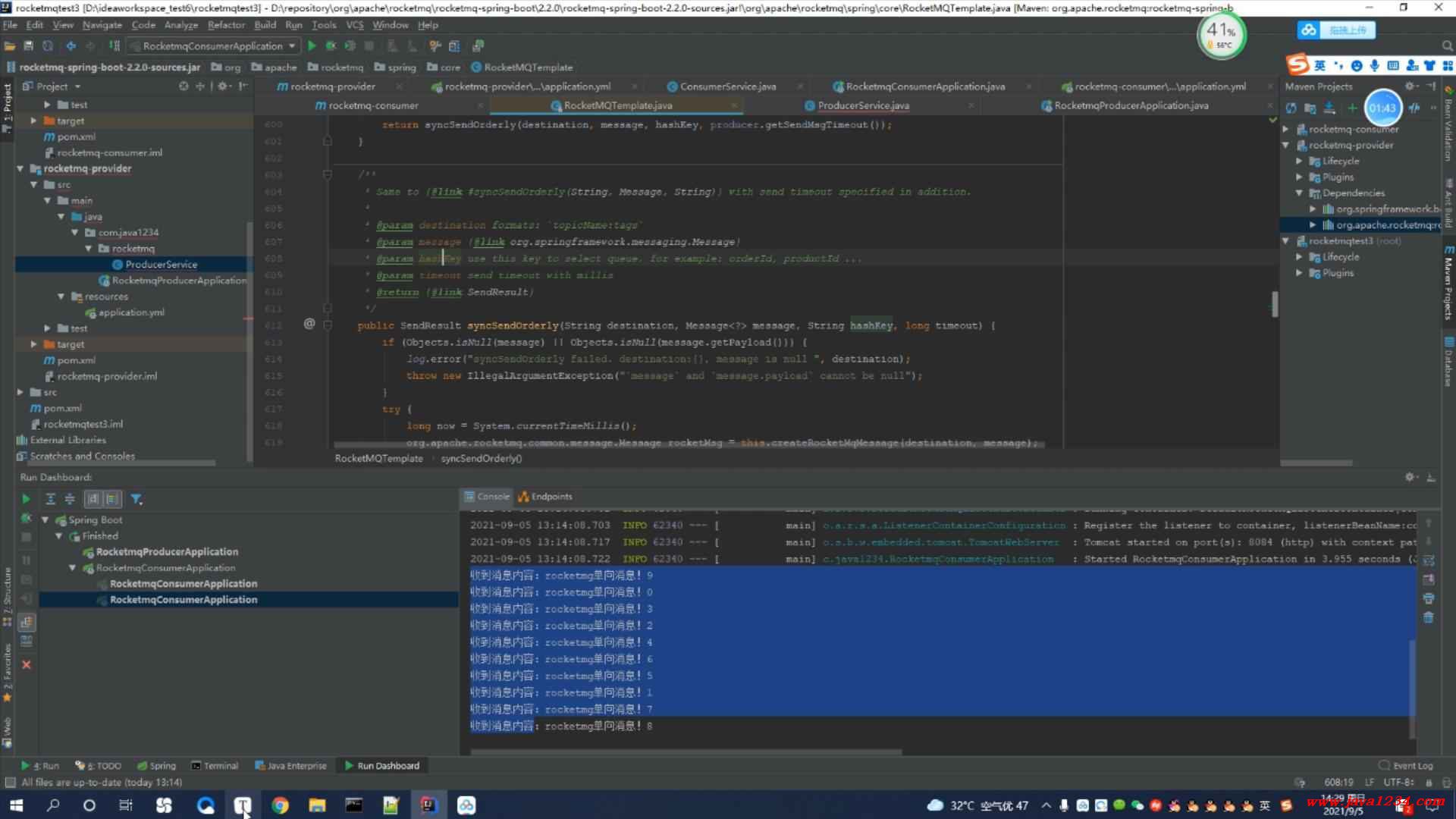Collapse the Finished node in the Run Dashboard
Viewport: 1456px width, 819px height.
coord(58,536)
